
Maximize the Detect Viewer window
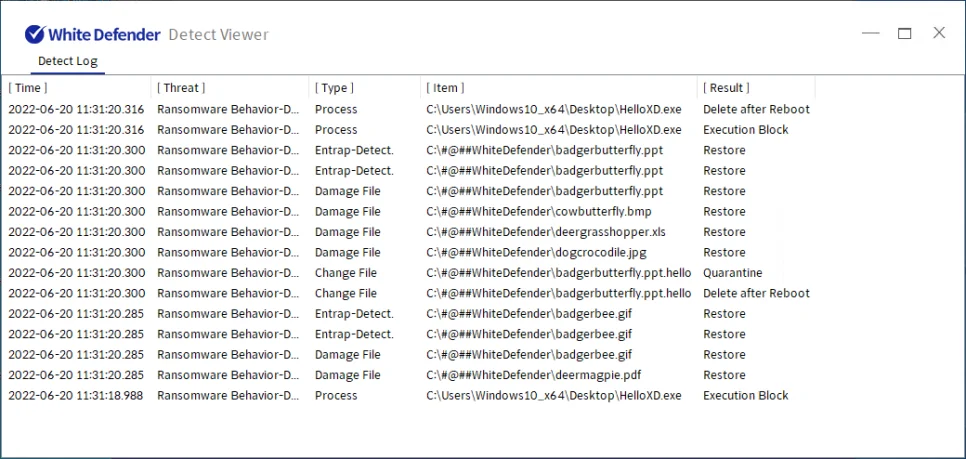coord(905,33)
